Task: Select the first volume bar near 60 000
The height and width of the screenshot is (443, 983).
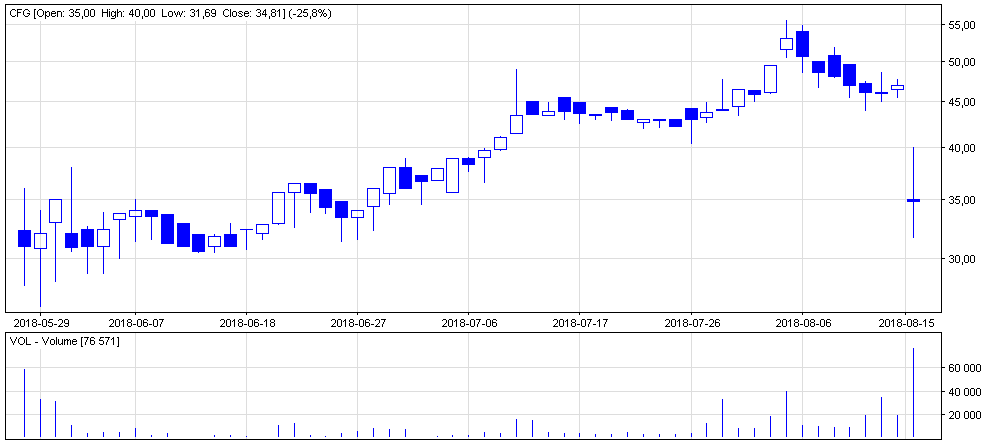Action: click(24, 403)
